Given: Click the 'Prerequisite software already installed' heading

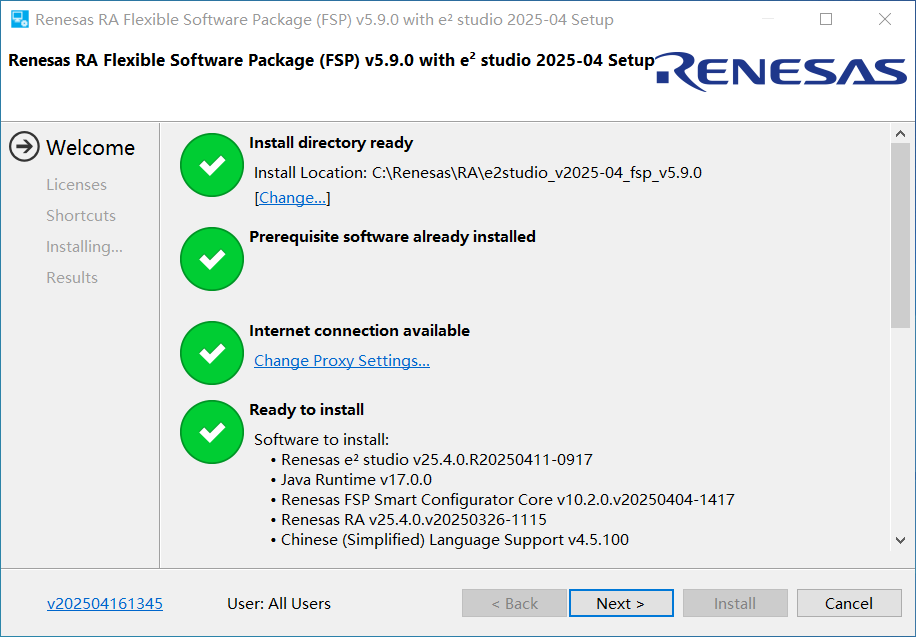Looking at the screenshot, I should coord(393,237).
